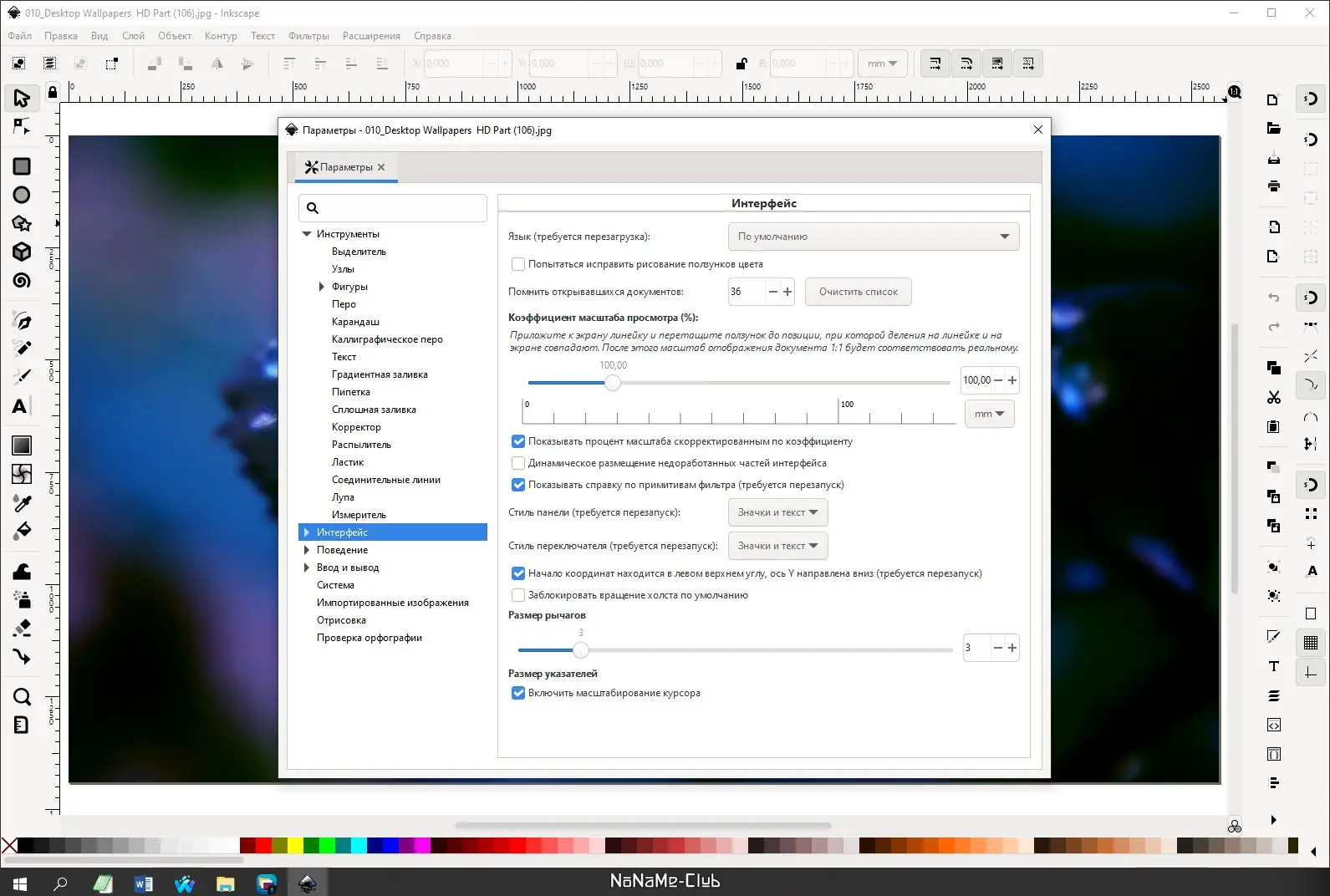Click the 'Размер рычагов' slider handle
Image resolution: width=1330 pixels, height=896 pixels.
point(581,649)
